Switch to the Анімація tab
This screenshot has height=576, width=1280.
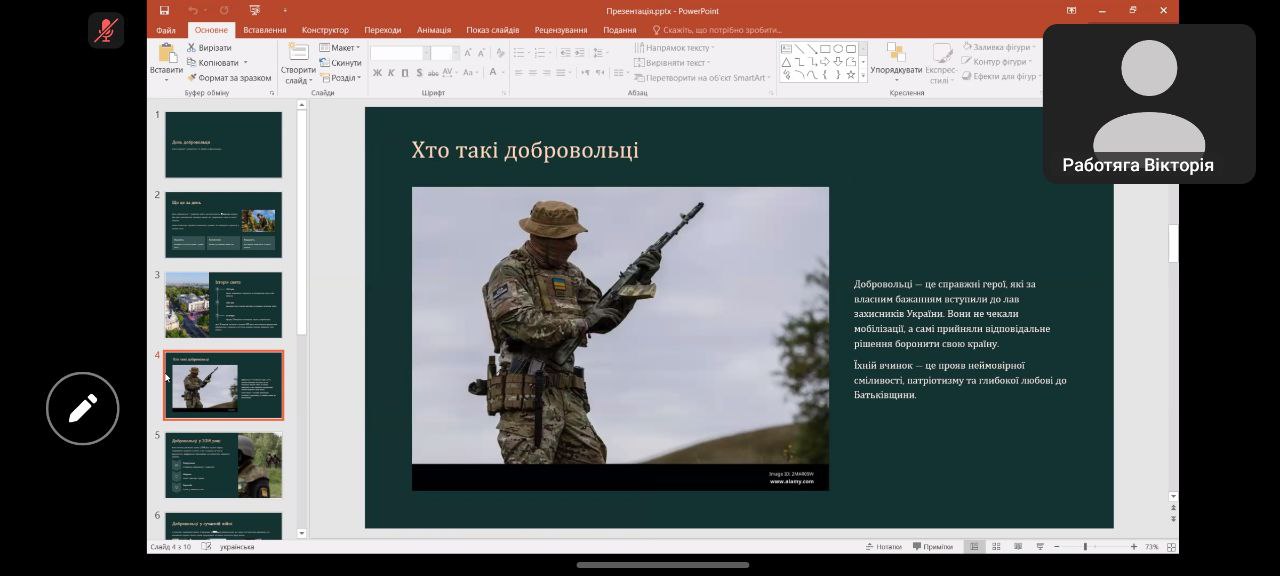point(433,30)
